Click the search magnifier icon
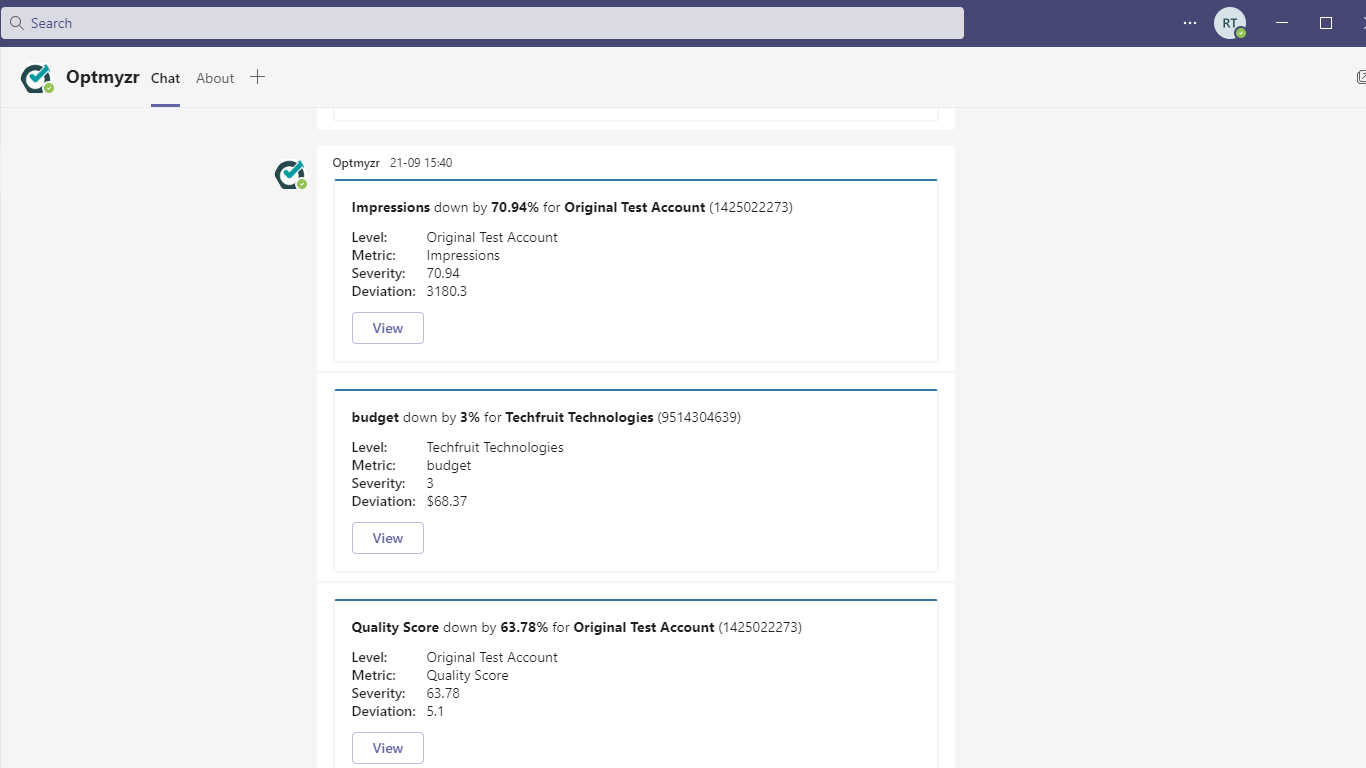1366x768 pixels. point(17,23)
